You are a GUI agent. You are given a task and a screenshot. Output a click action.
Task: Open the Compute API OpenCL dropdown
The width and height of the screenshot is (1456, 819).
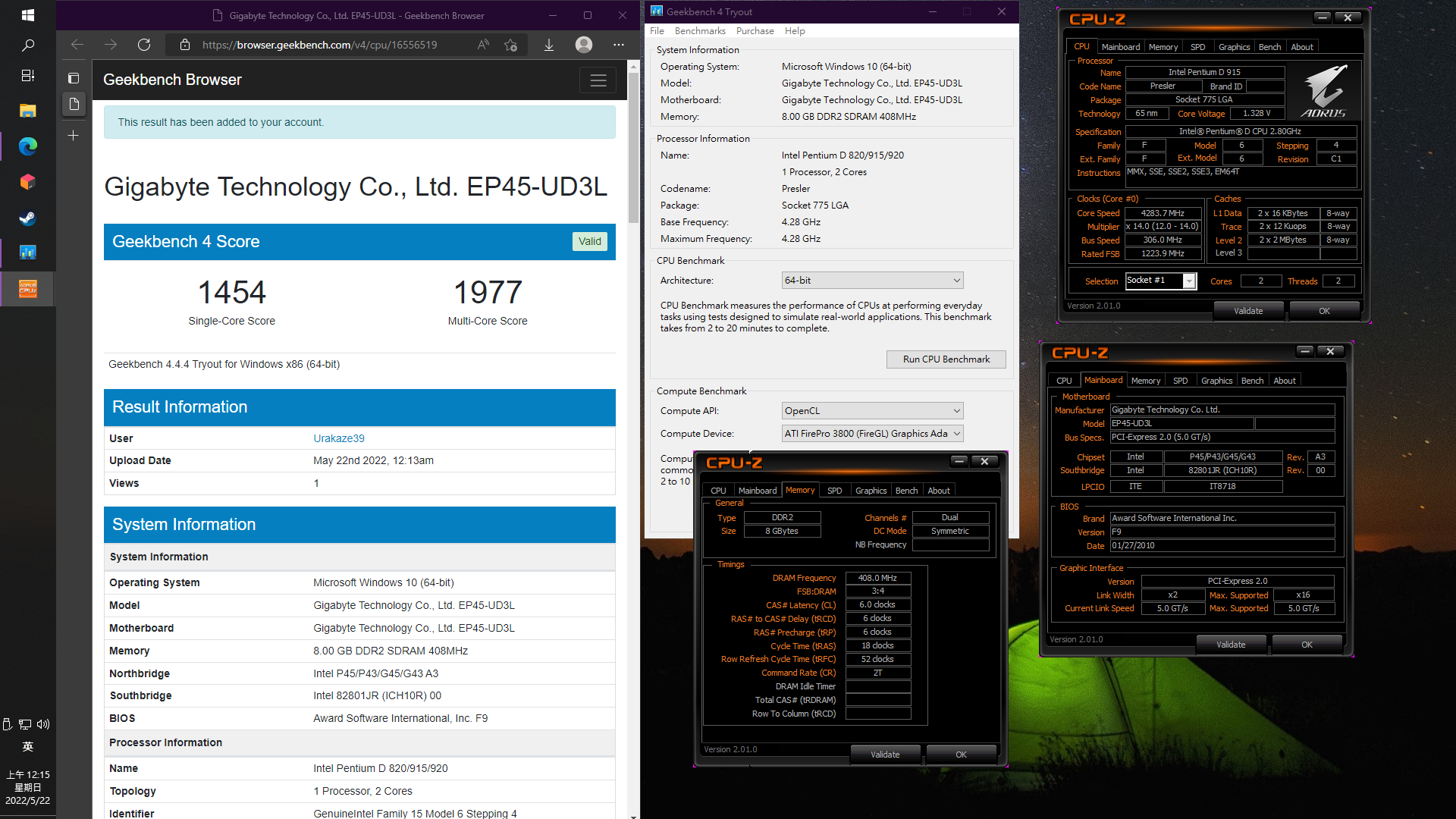coord(872,411)
